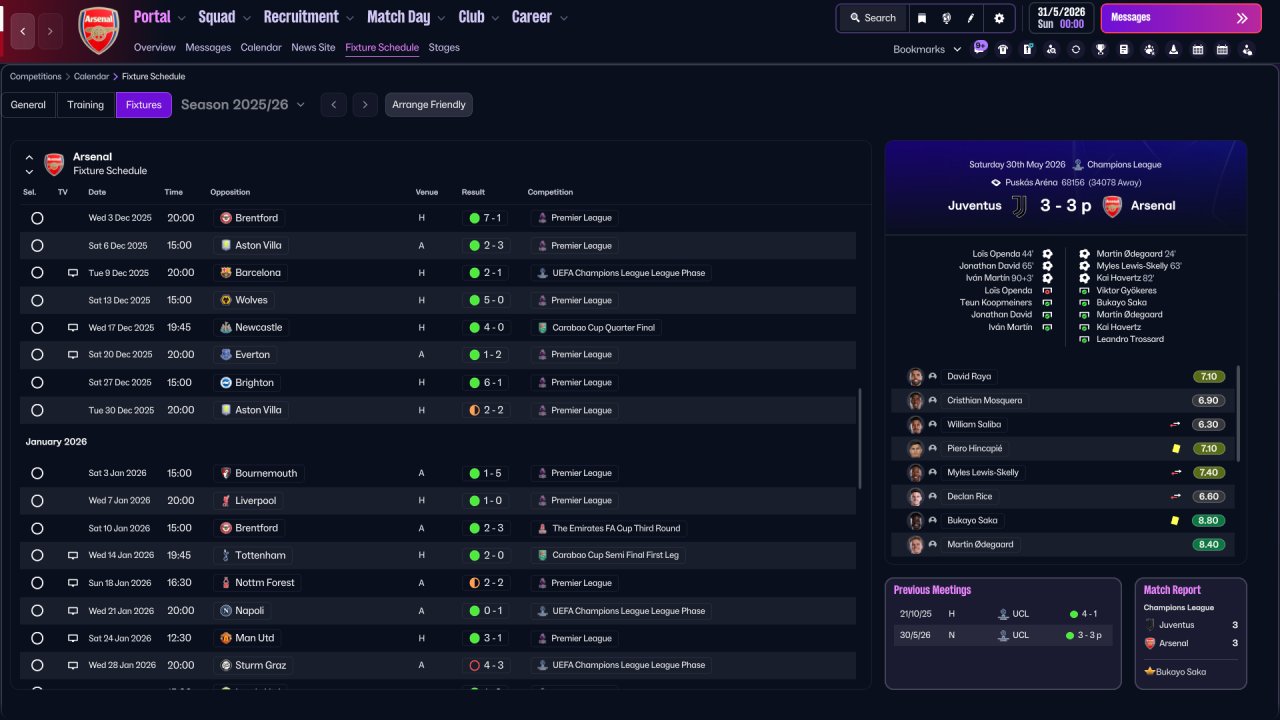Open the globe world icon in toolbar
This screenshot has width=1280, height=720.
pyautogui.click(x=946, y=18)
